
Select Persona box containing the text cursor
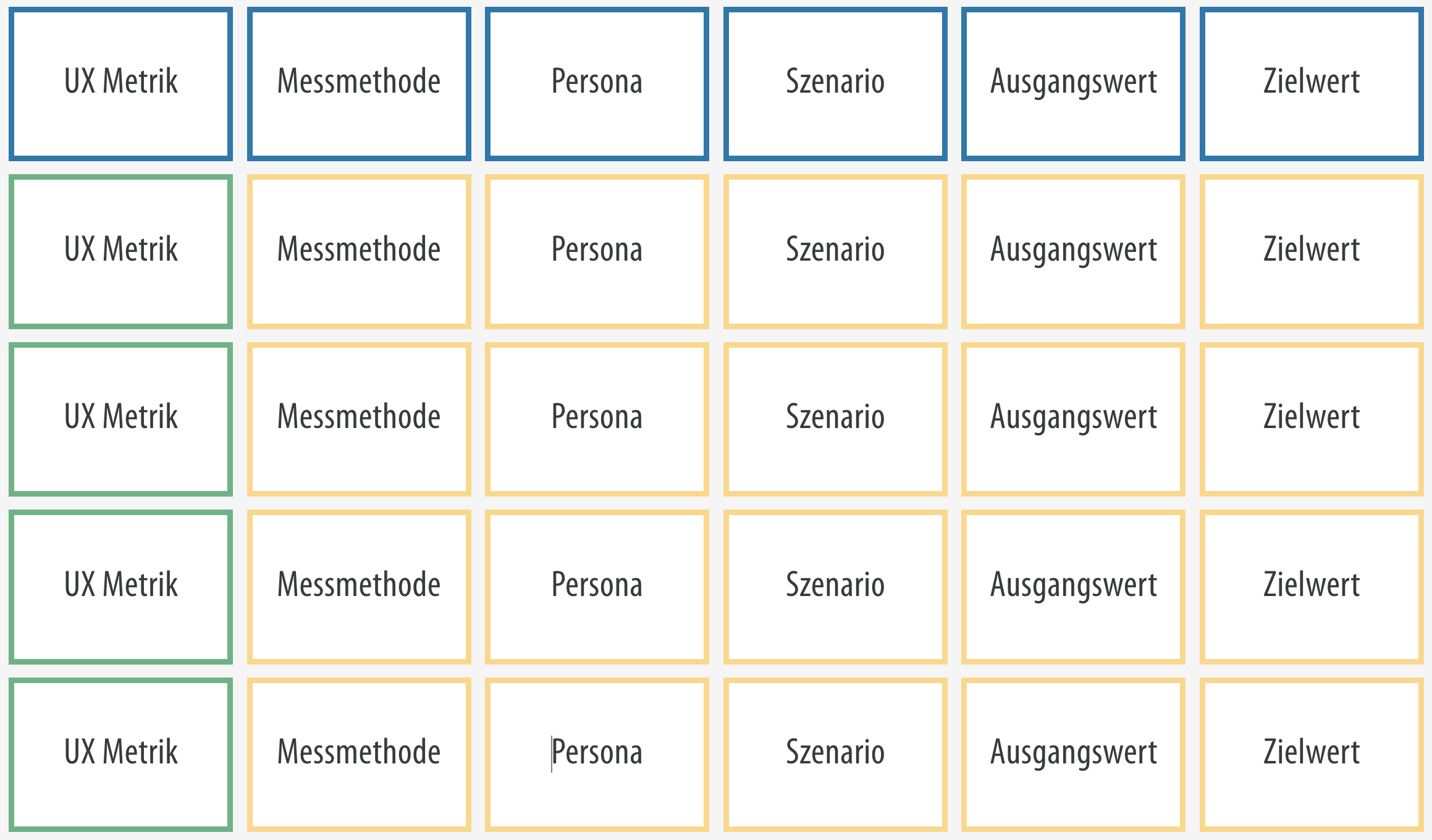coord(597,755)
